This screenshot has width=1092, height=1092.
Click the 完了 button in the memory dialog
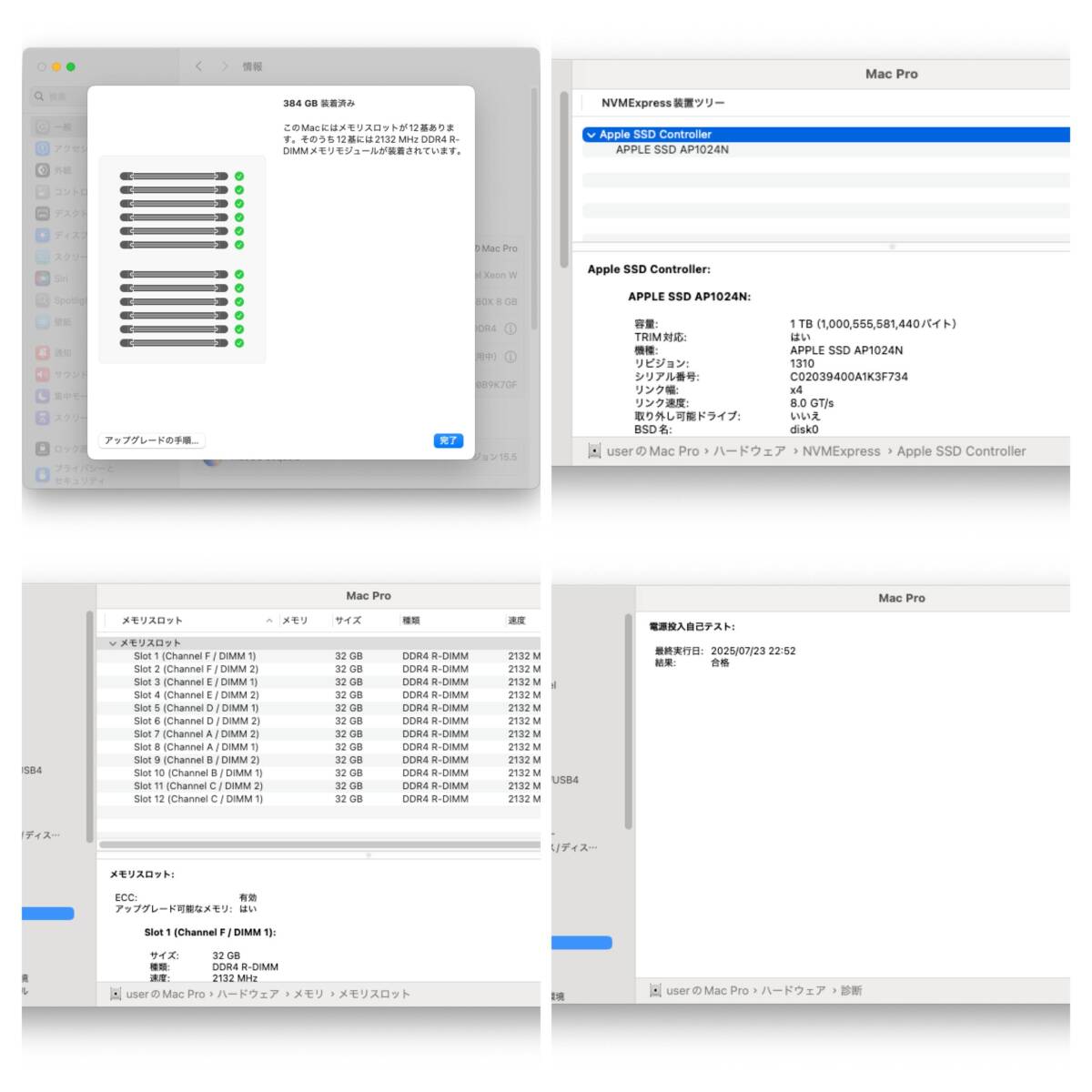click(449, 440)
